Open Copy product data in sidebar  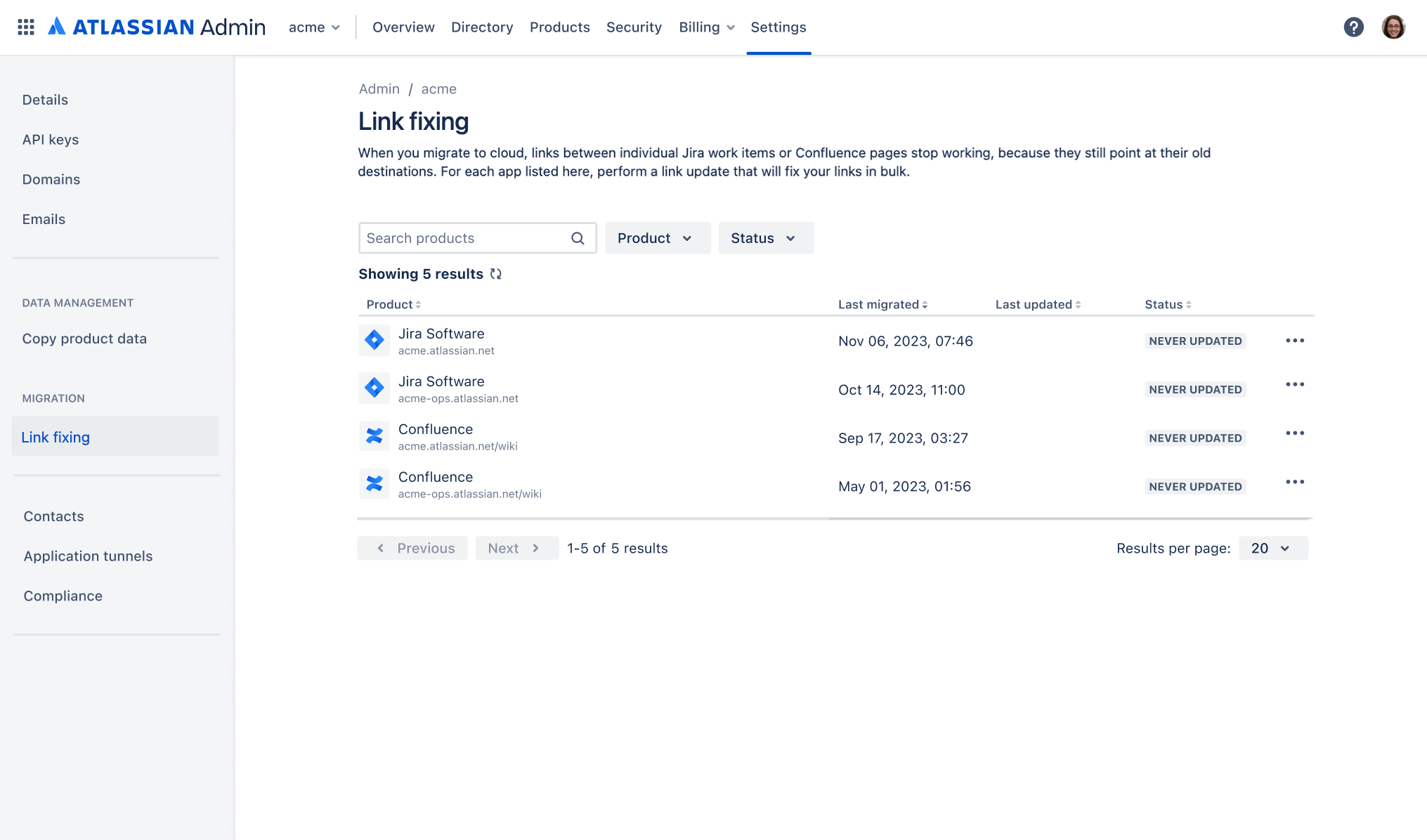84,339
